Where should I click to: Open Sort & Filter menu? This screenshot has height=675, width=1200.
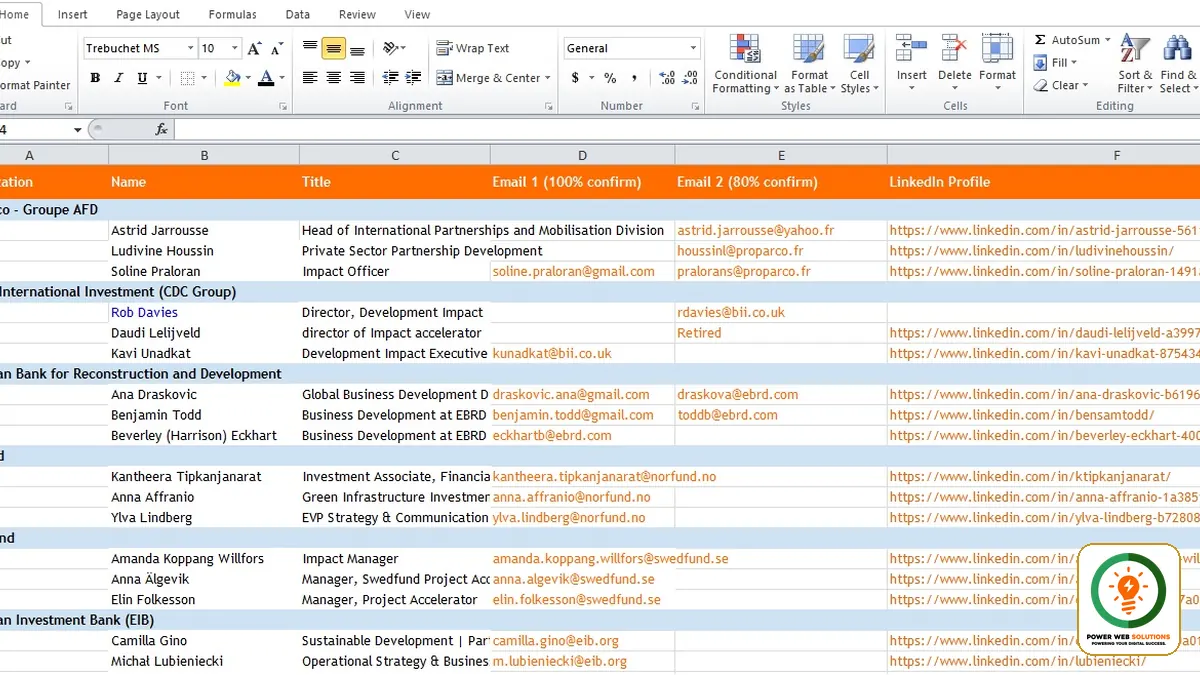tap(1135, 65)
